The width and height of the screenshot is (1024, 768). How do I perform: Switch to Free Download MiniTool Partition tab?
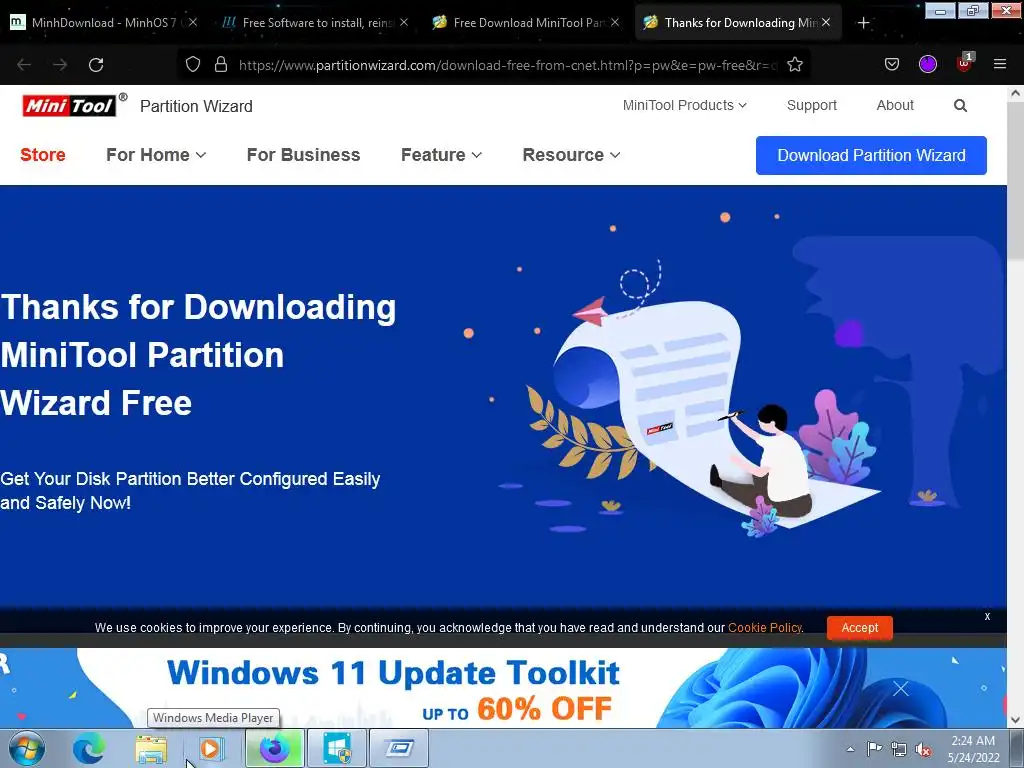tap(526, 23)
